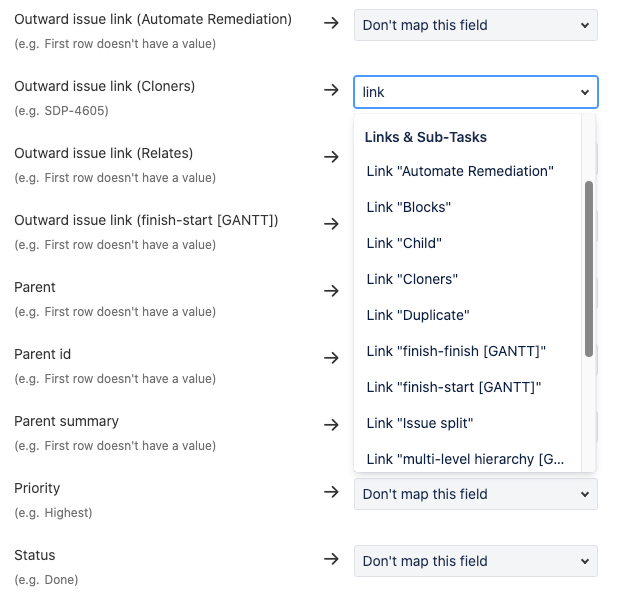The image size is (632, 610).
Task: Select Link "finish-start [GANTT]" option
Action: [x=468, y=387]
